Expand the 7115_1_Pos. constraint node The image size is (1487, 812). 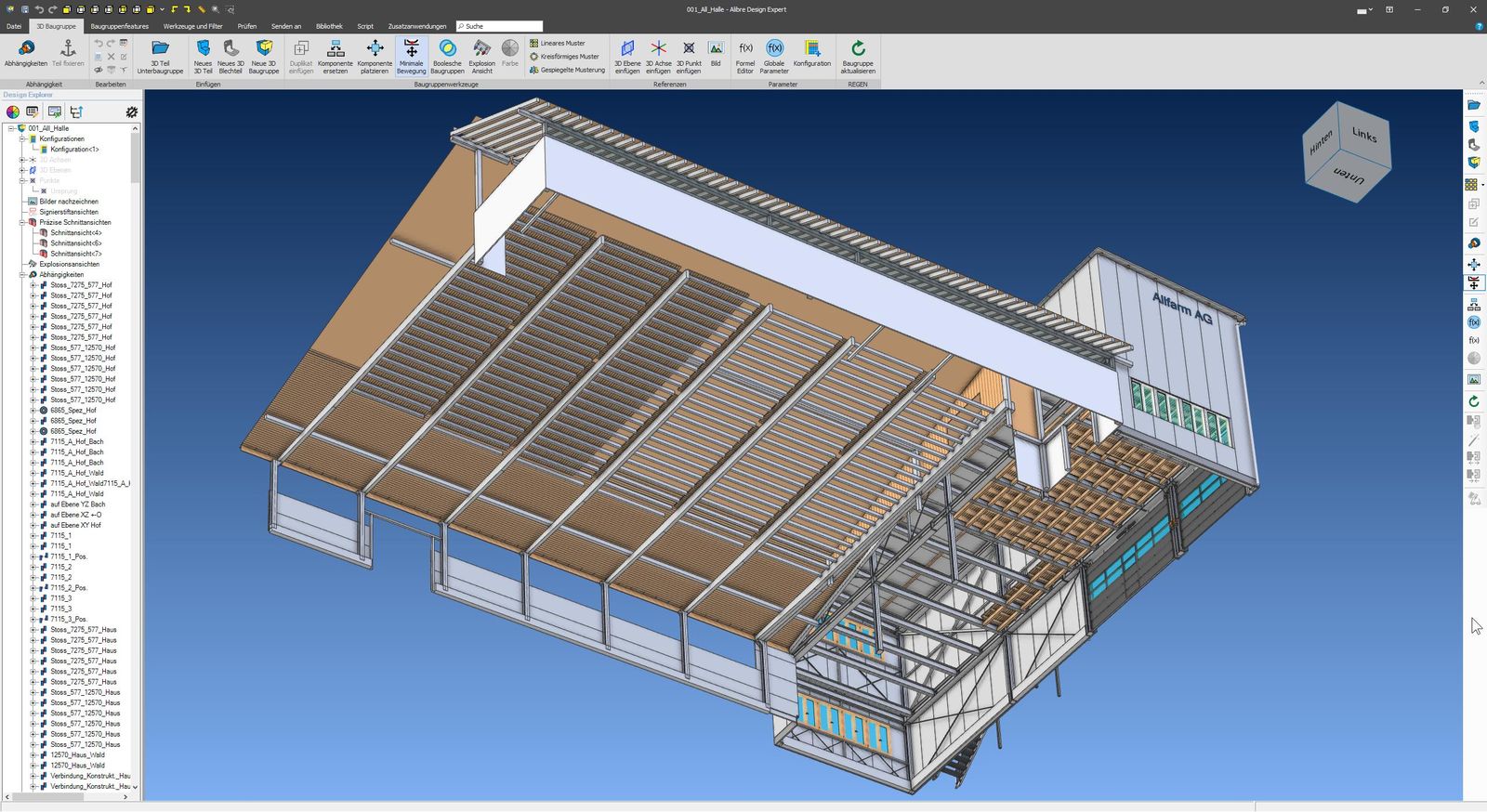33,557
